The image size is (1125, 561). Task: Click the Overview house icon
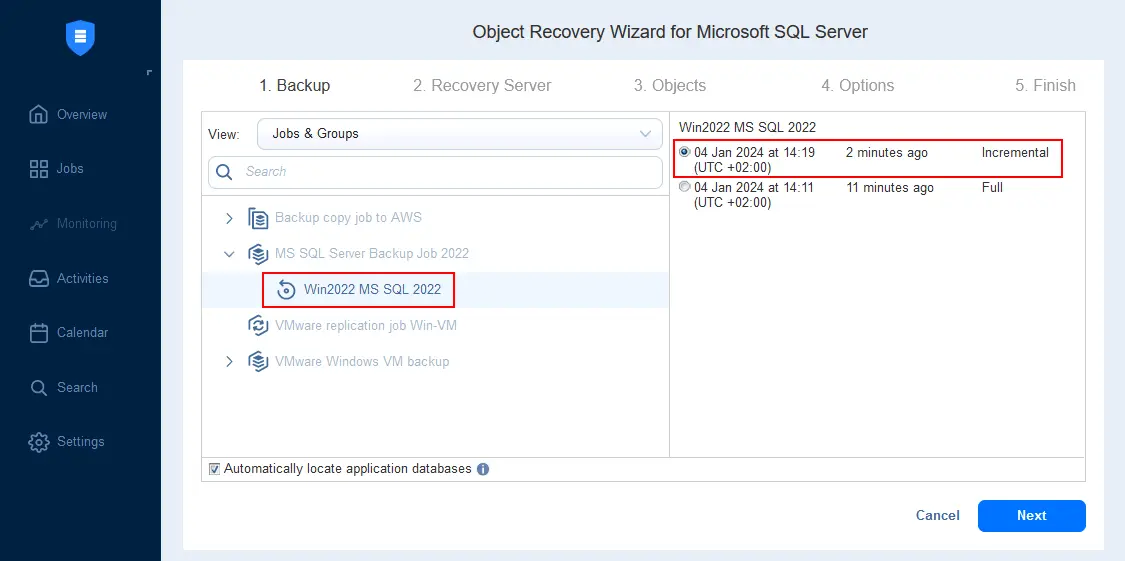tap(38, 114)
